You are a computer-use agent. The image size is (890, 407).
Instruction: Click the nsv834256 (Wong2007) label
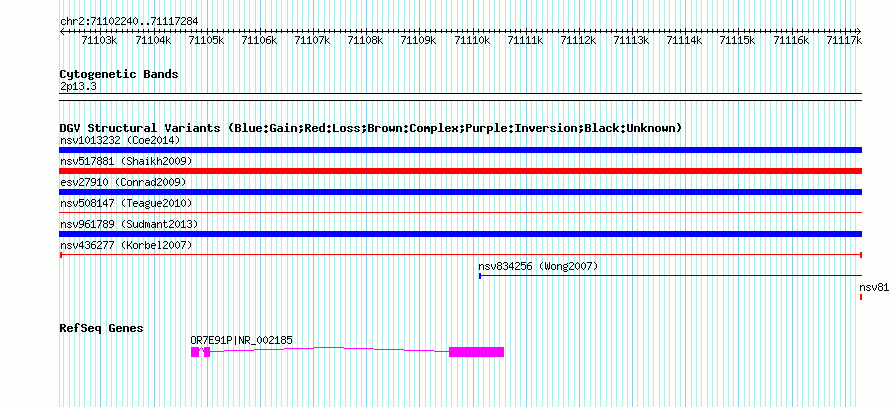tap(538, 266)
